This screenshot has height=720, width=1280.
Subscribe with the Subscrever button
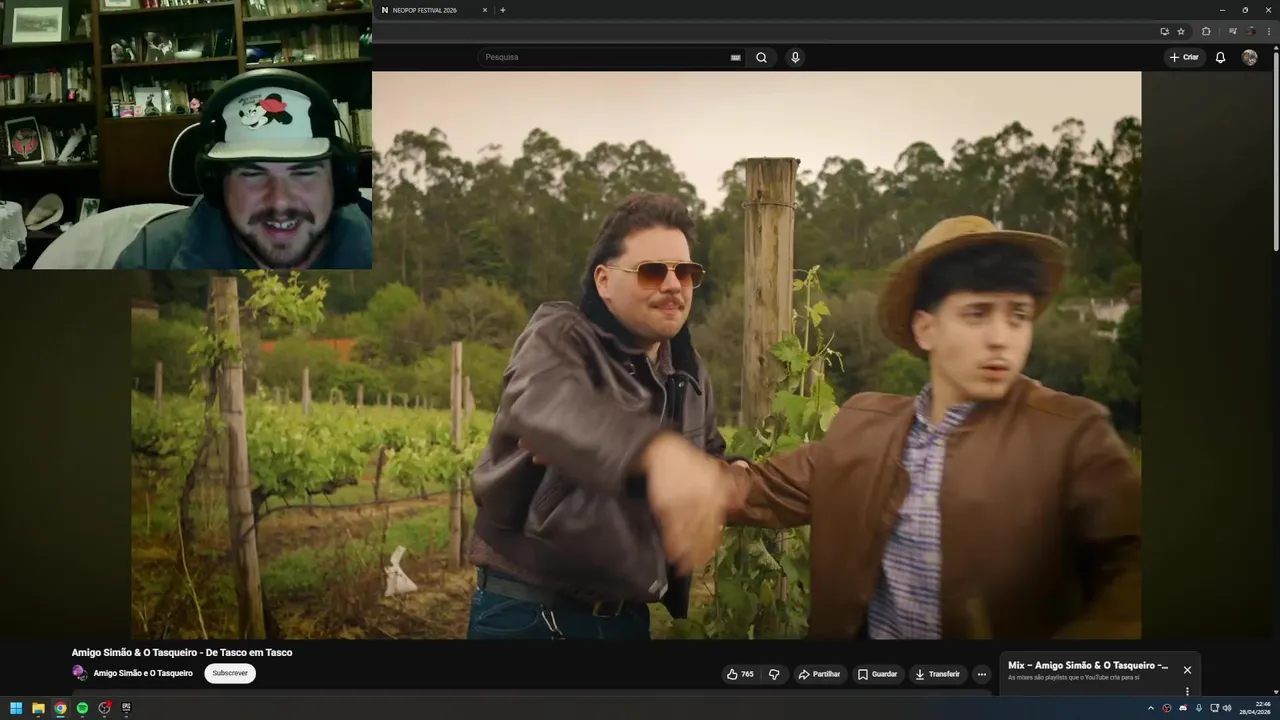[x=230, y=673]
